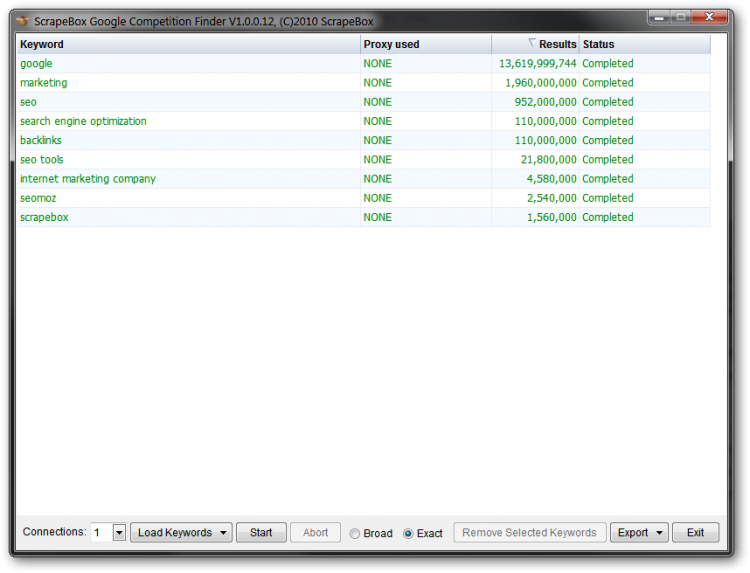Click the Start button
750x573 pixels.
pyautogui.click(x=261, y=532)
